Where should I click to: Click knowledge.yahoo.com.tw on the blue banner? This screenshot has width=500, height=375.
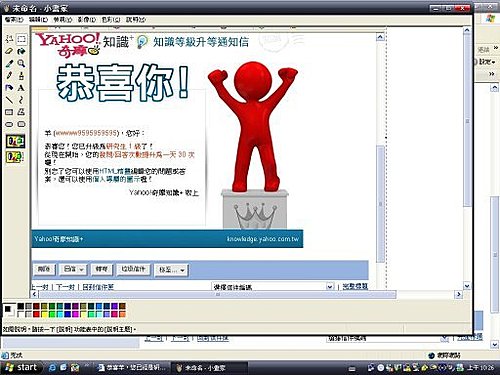263,239
